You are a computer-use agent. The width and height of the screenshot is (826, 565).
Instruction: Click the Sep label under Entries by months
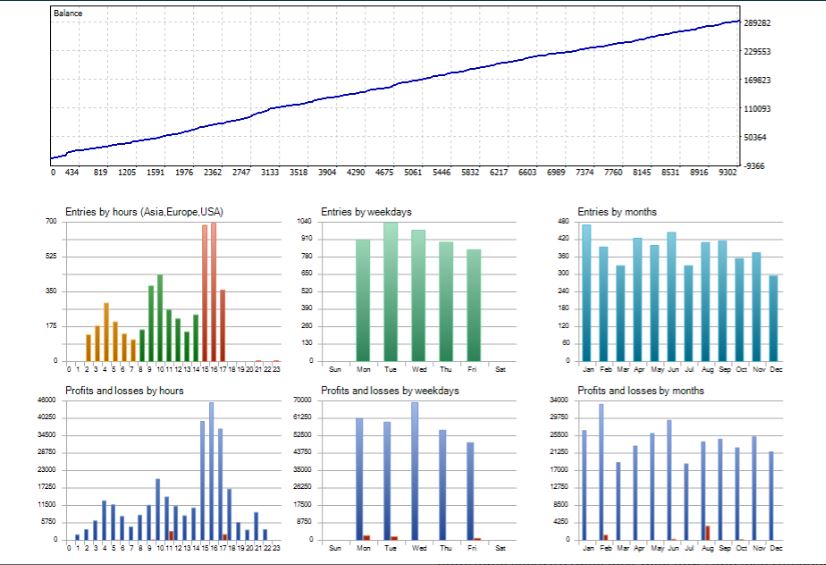[725, 370]
